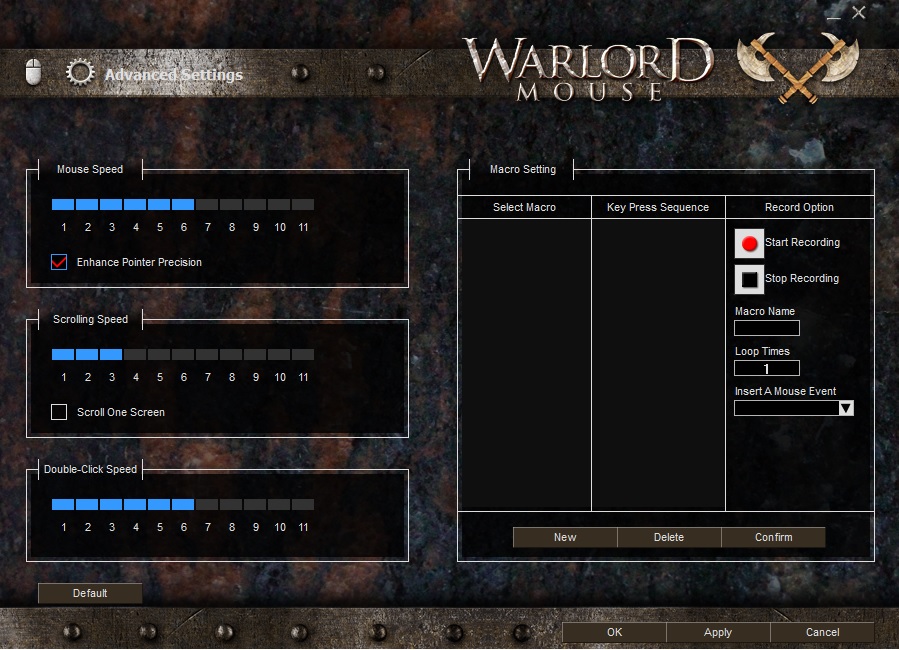Cancel changes with the Cancel button

823,632
